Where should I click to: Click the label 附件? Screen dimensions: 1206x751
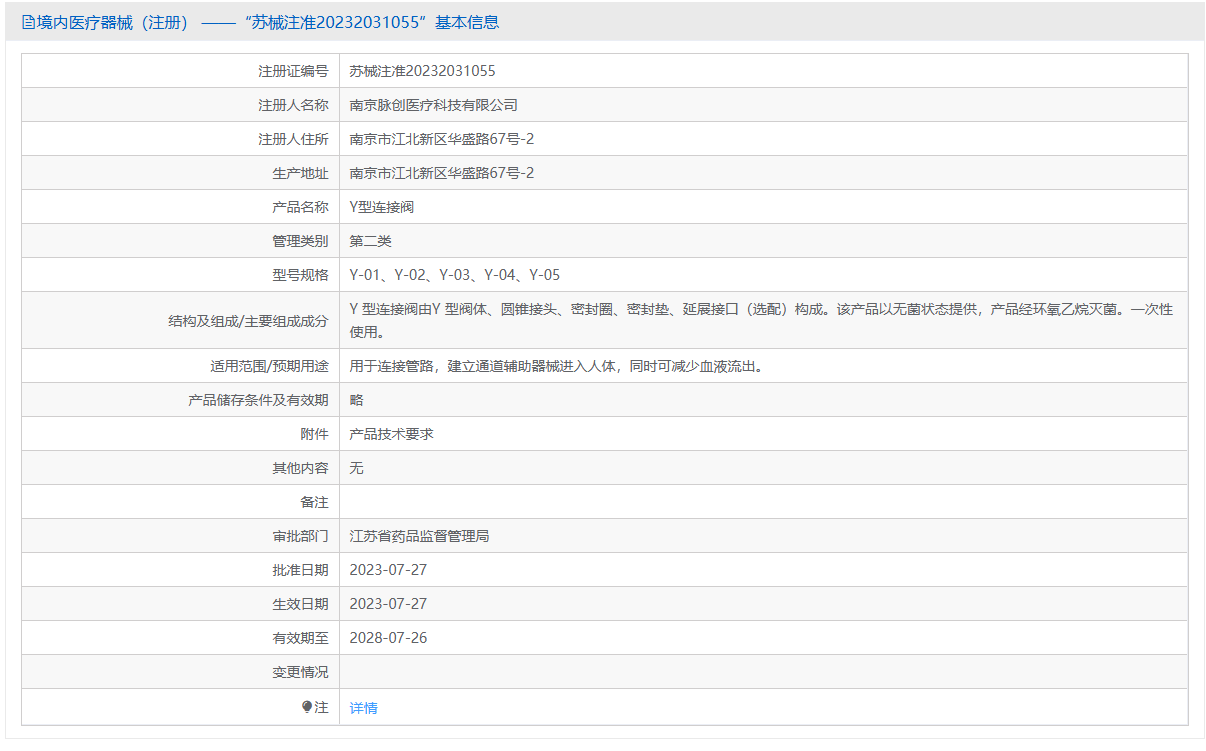click(x=314, y=434)
